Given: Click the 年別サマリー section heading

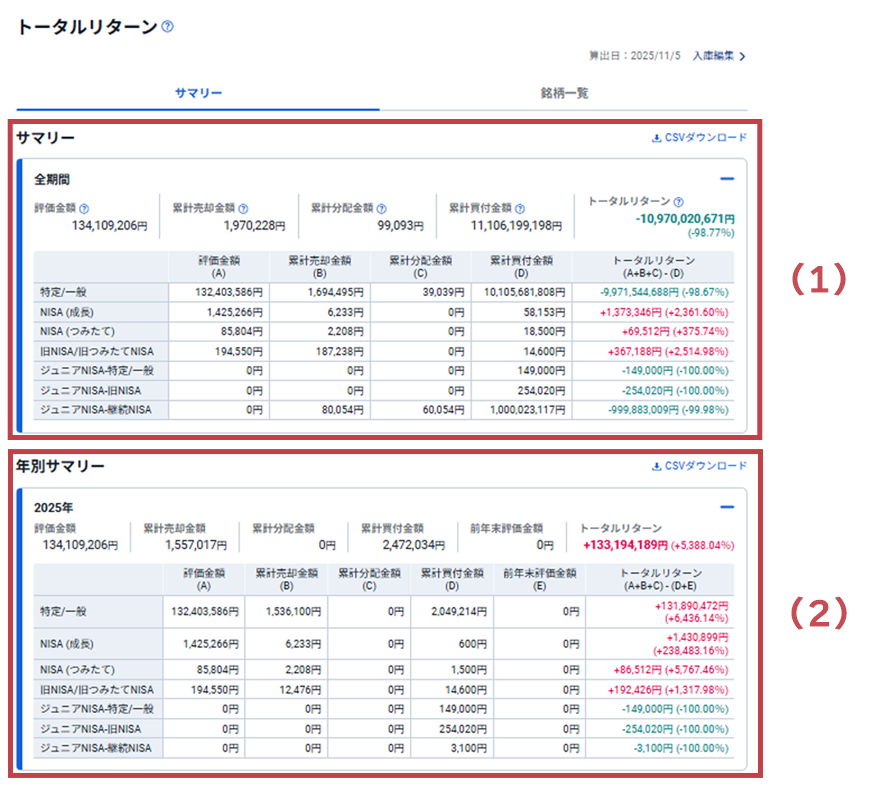Looking at the screenshot, I should 60,466.
